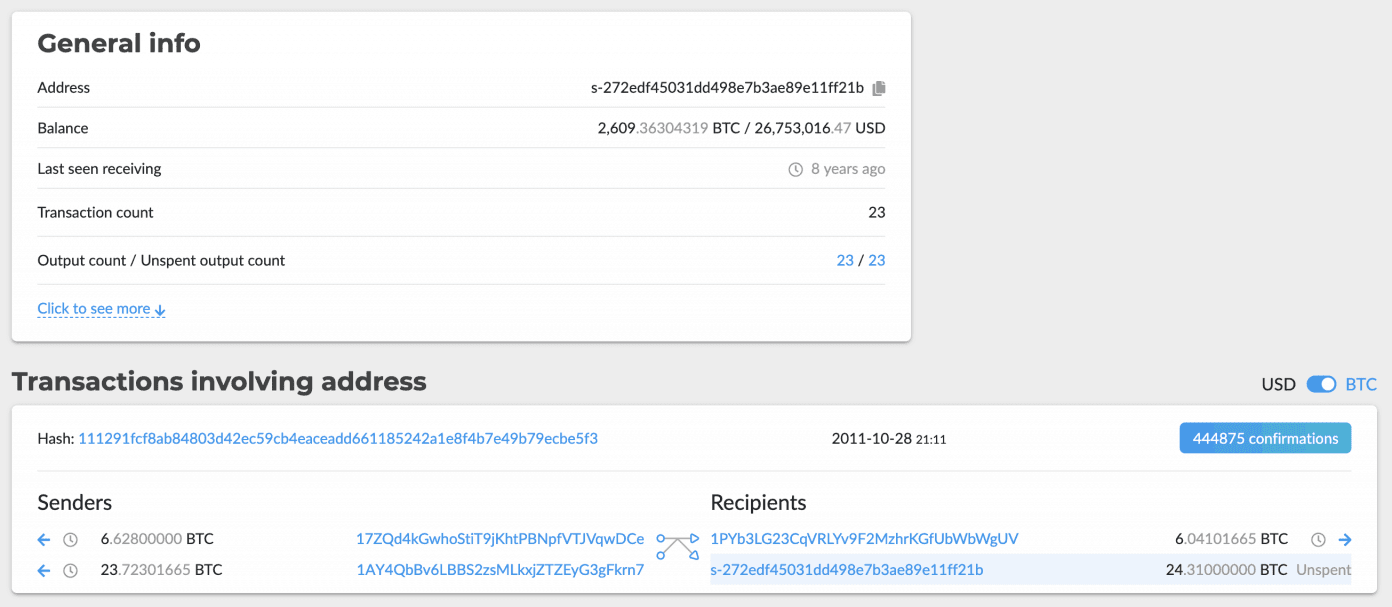The height and width of the screenshot is (607, 1392).
Task: Open recipient address 1PYb3LG23CqVRLYv9F2MzhrKGfUbWbWgUV
Action: pyautogui.click(x=864, y=539)
